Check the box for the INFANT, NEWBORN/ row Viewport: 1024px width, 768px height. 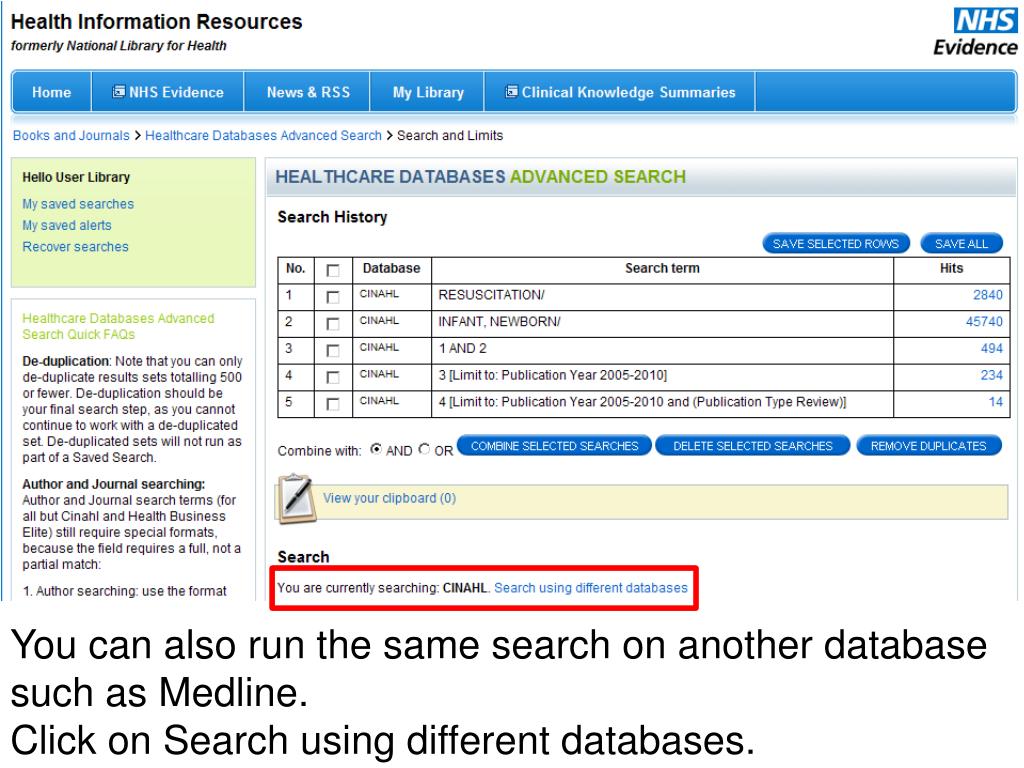333,324
